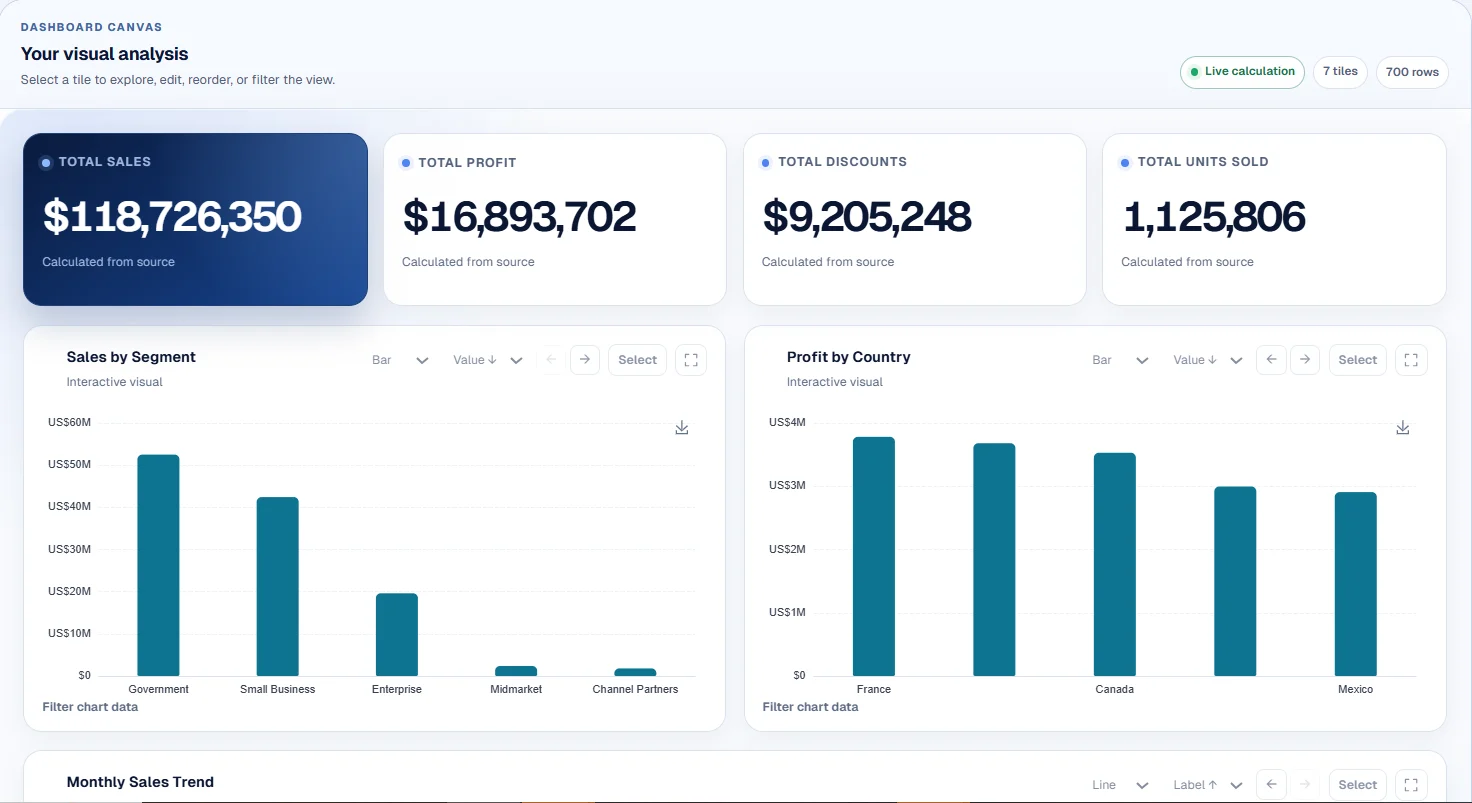Click the Mexico bar in Profit by Country
Image resolution: width=1472 pixels, height=803 pixels.
point(1356,584)
